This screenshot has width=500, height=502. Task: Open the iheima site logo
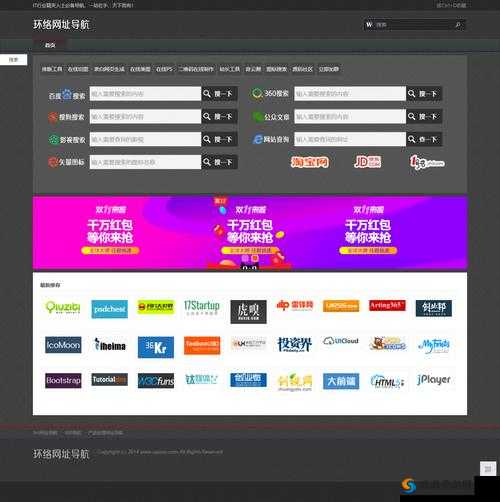click(110, 345)
